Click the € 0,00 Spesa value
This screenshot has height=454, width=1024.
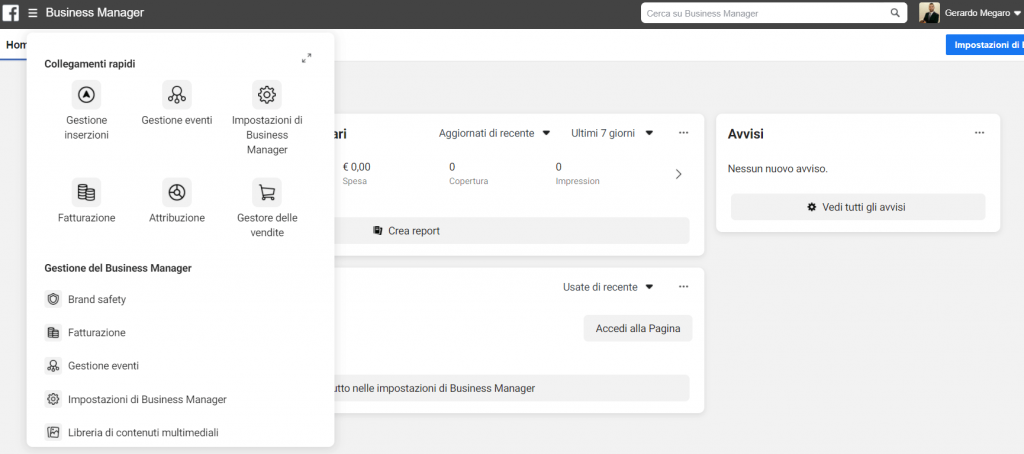tap(357, 167)
